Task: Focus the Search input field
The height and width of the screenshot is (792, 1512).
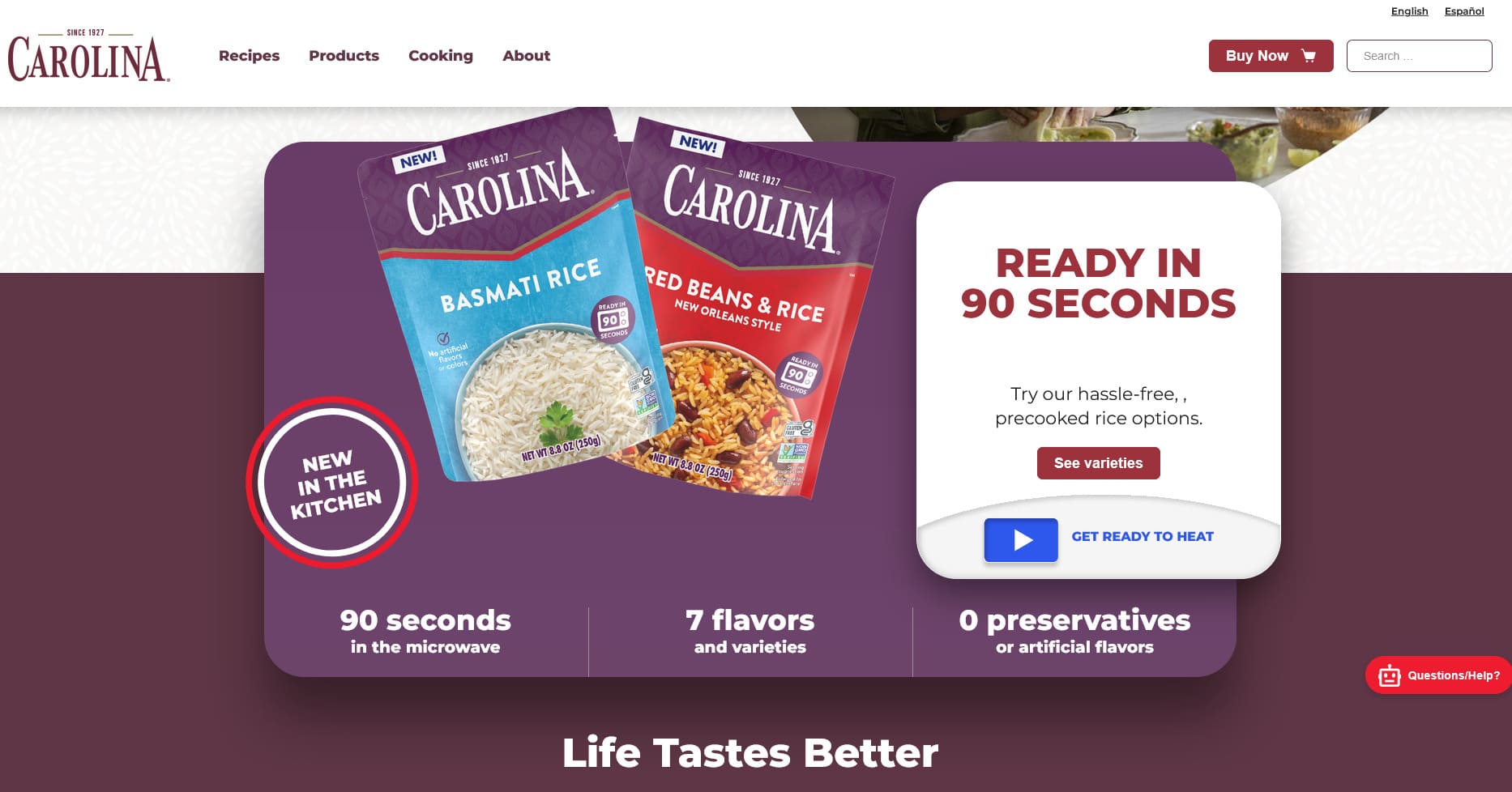Action: tap(1419, 56)
